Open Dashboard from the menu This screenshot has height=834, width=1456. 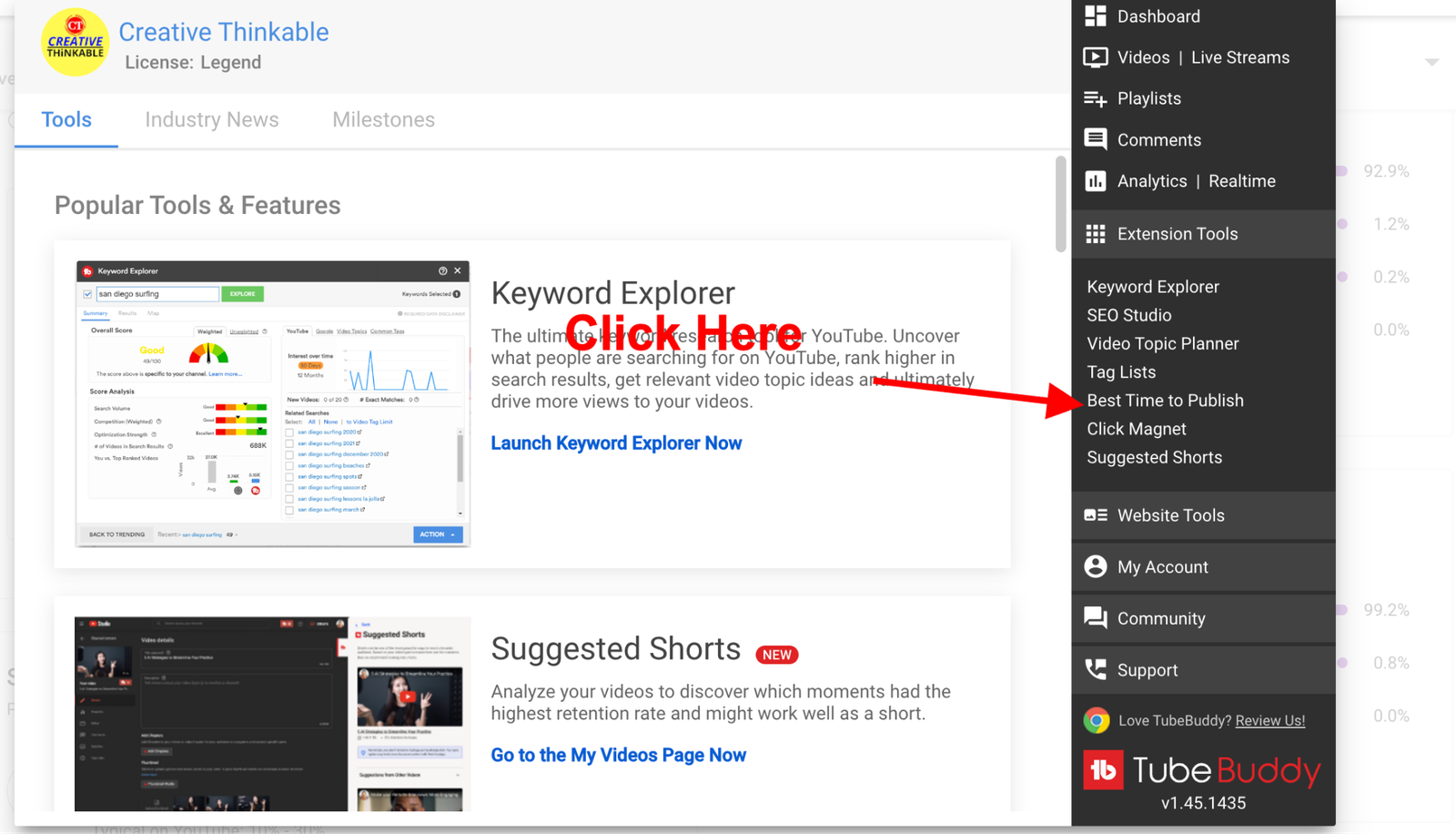point(1158,16)
